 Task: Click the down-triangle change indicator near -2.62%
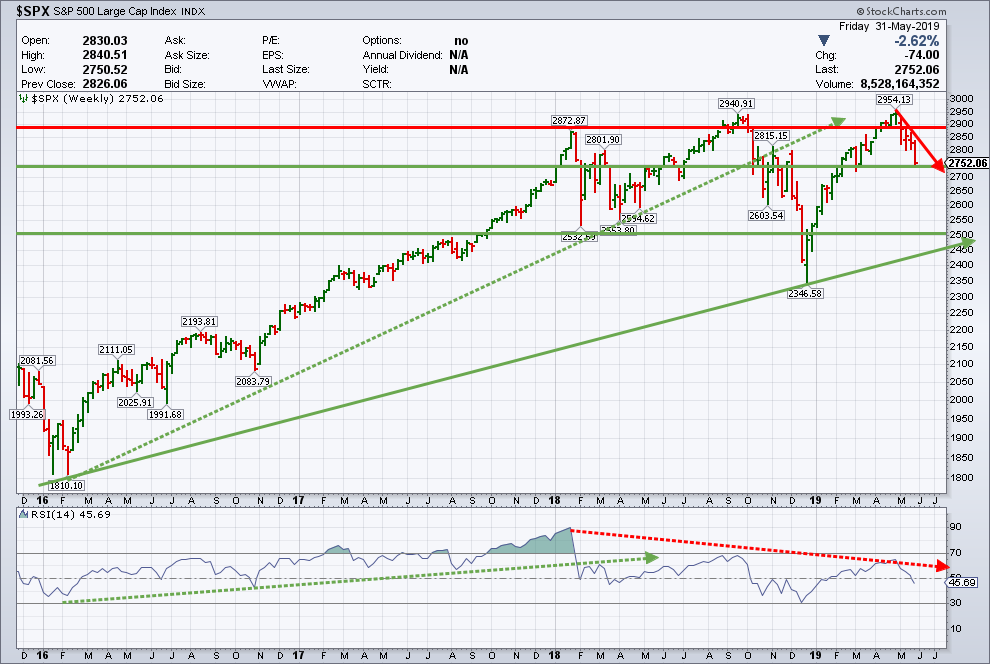pos(824,41)
